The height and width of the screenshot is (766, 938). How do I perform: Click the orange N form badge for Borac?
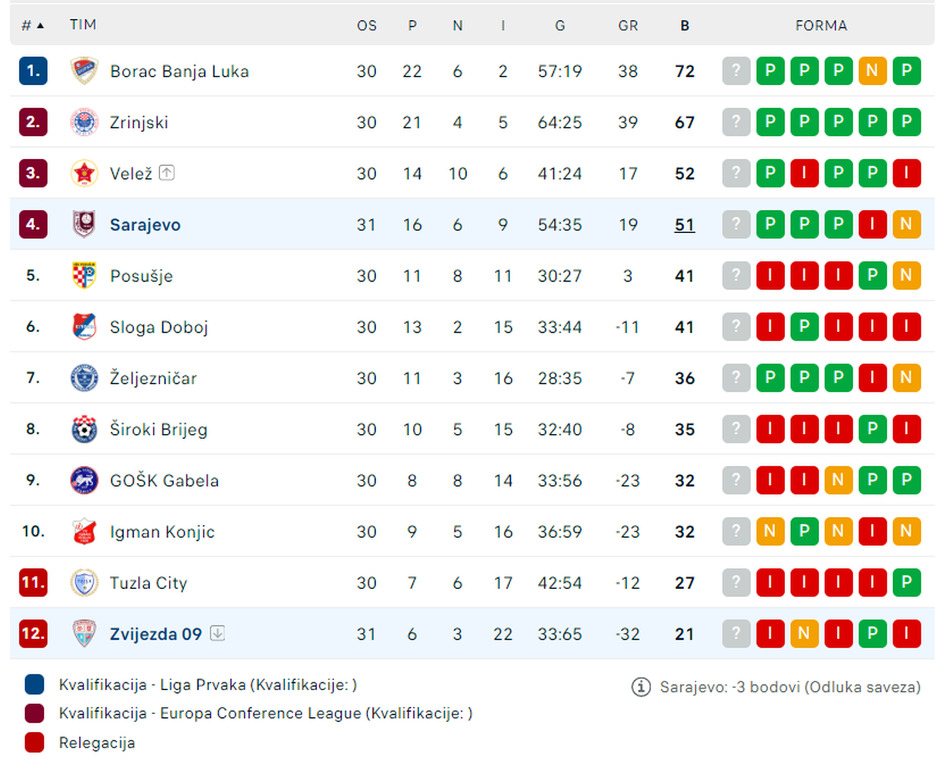pos(872,71)
